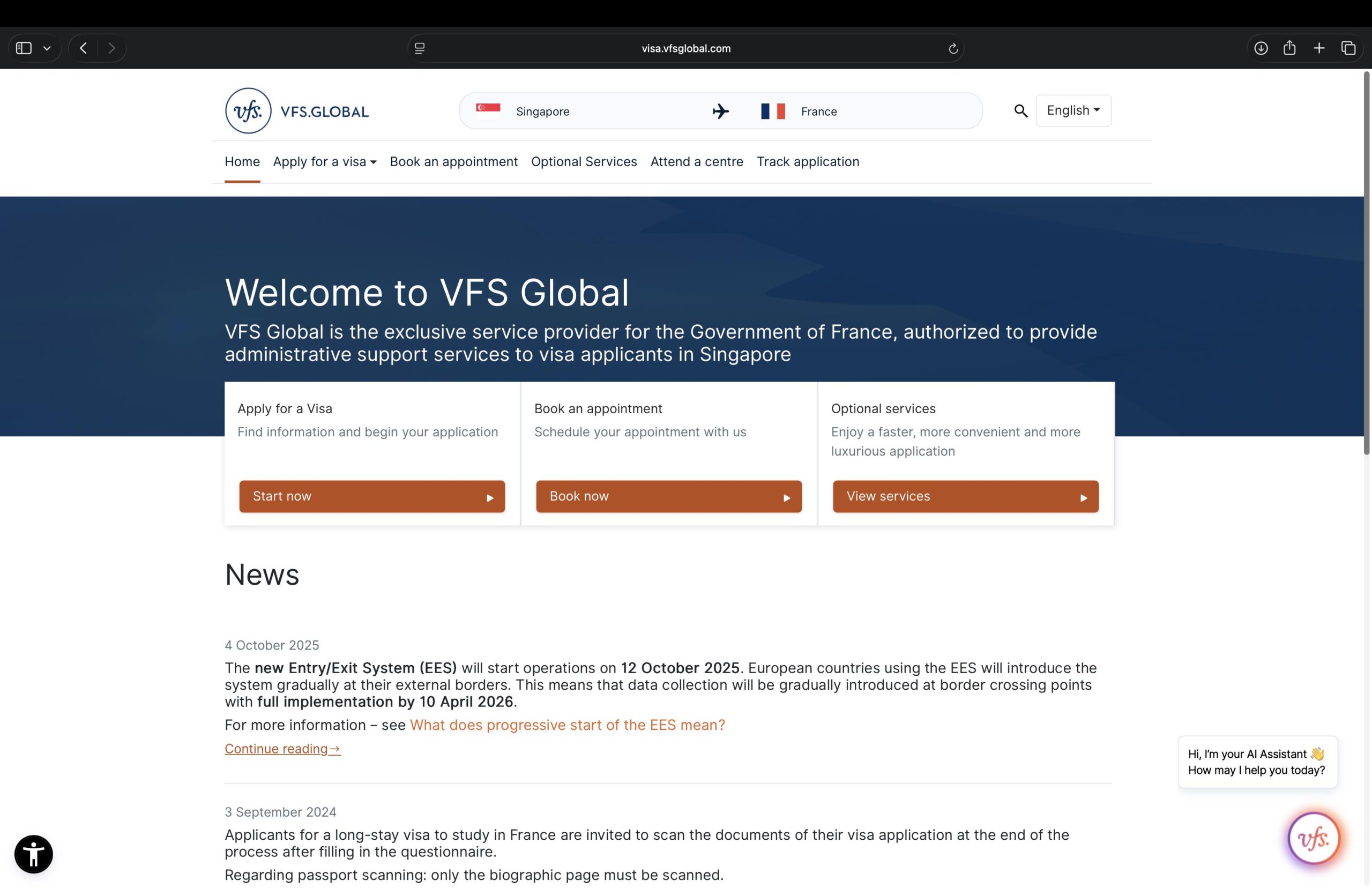Image resolution: width=1372 pixels, height=888 pixels.
Task: Open the Safari downloads icon
Action: (x=1261, y=48)
